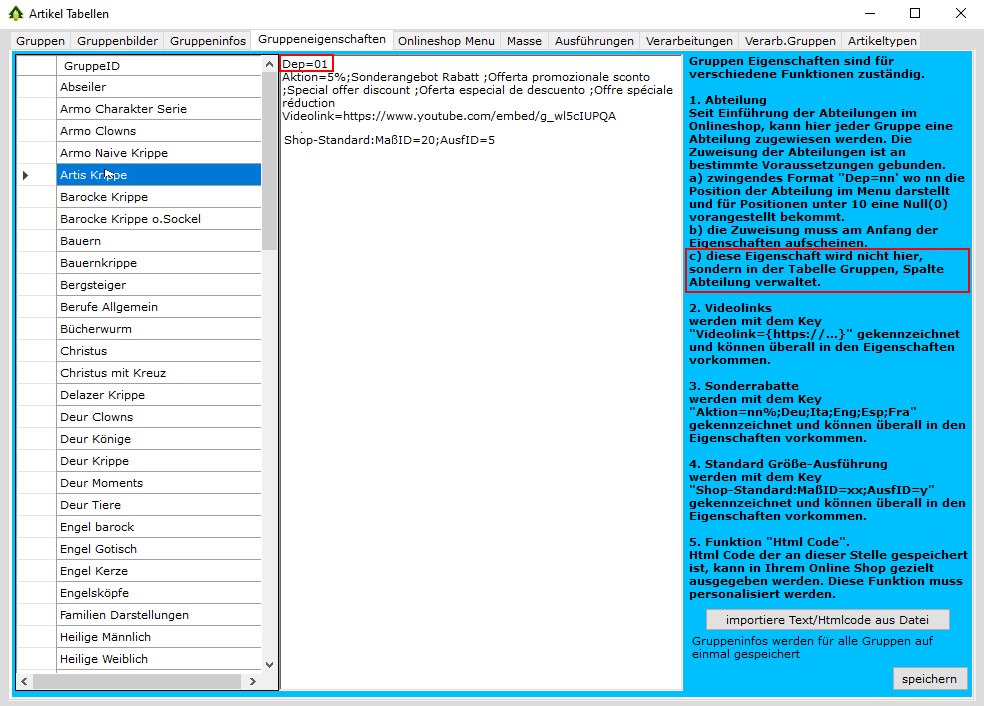Open the Onlineshop Menu tab
This screenshot has height=706, width=984.
[445, 41]
